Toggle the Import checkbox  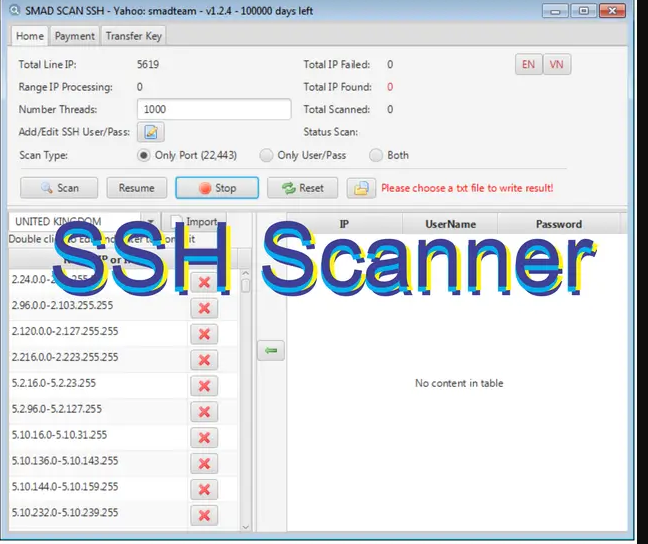click(177, 222)
